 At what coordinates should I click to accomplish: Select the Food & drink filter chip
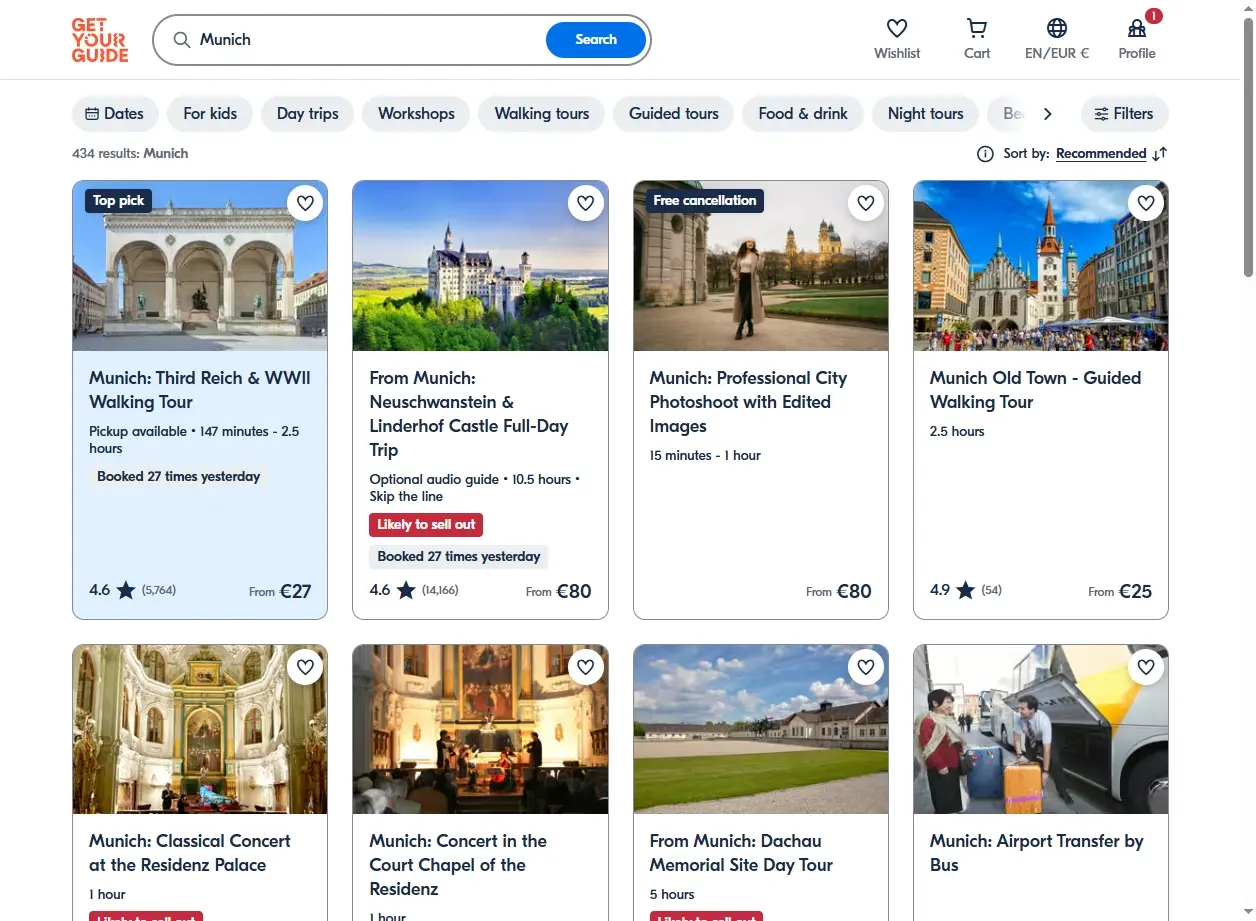click(x=803, y=114)
